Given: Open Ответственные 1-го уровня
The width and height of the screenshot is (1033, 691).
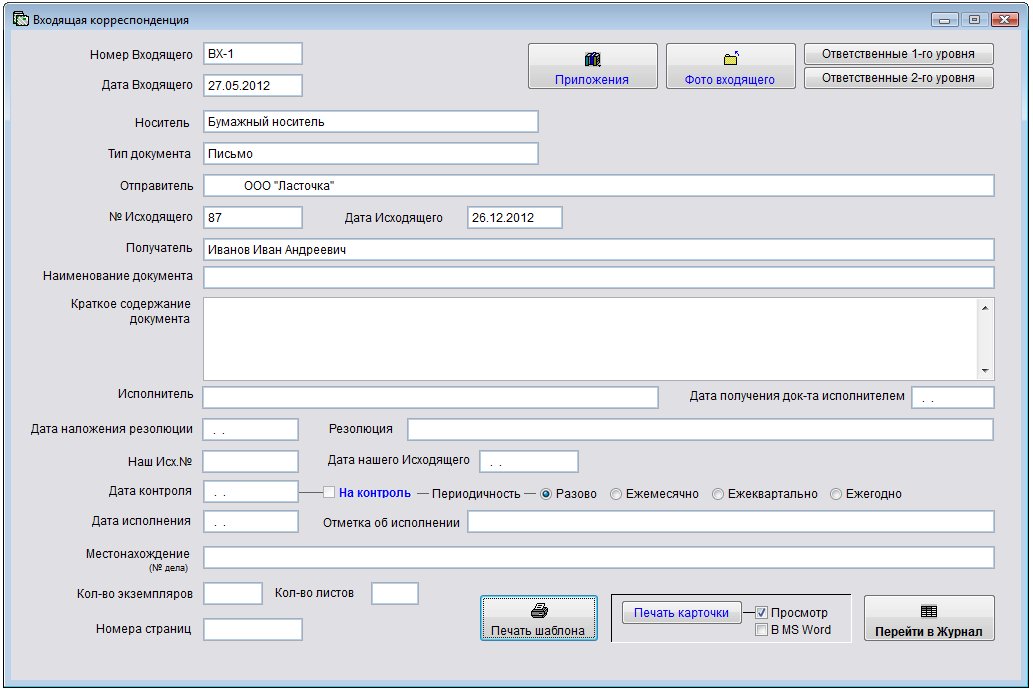Looking at the screenshot, I should click(898, 54).
